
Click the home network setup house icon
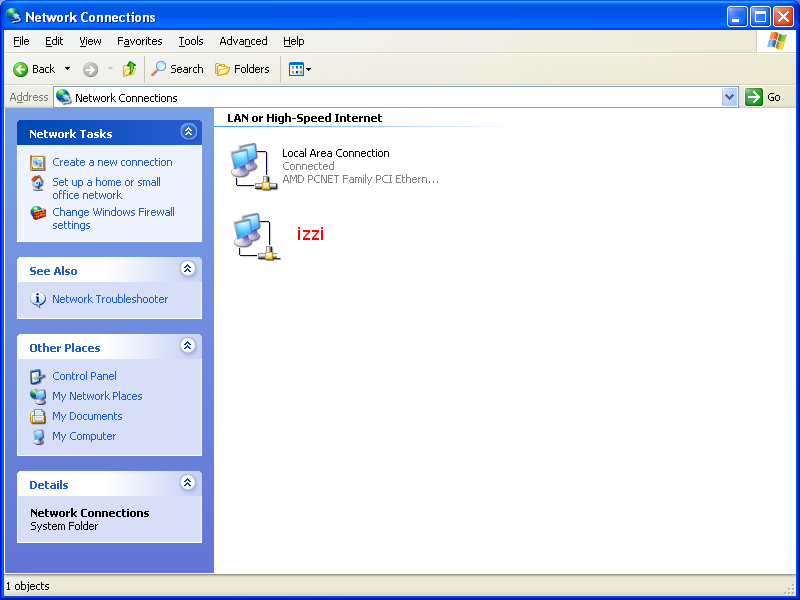click(38, 183)
